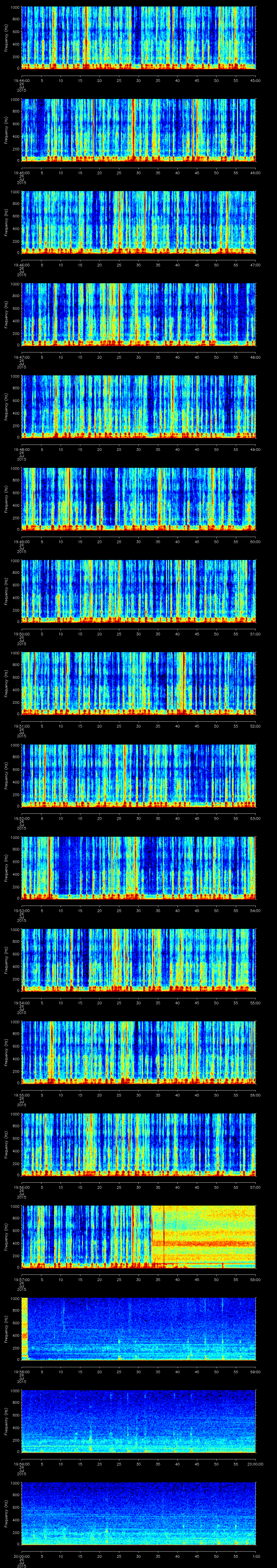This screenshot has height=1568, width=277.
Task: Click the spectrogram panel starting at 19:55:00
Action: 139,1052
